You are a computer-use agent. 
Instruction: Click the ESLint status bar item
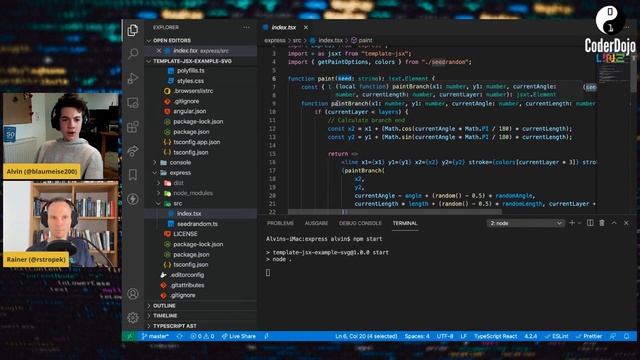click(x=556, y=336)
